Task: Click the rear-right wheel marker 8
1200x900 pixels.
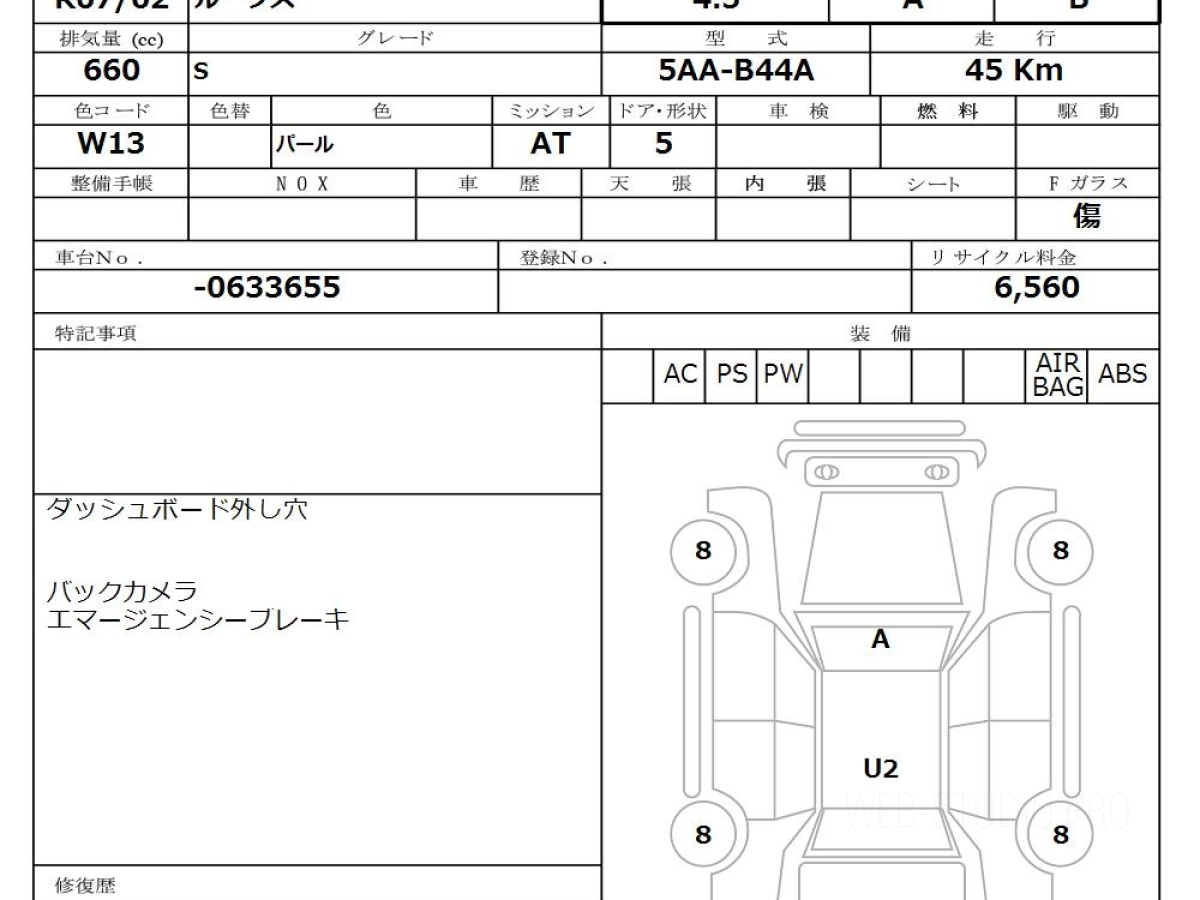Action: pyautogui.click(x=1060, y=835)
